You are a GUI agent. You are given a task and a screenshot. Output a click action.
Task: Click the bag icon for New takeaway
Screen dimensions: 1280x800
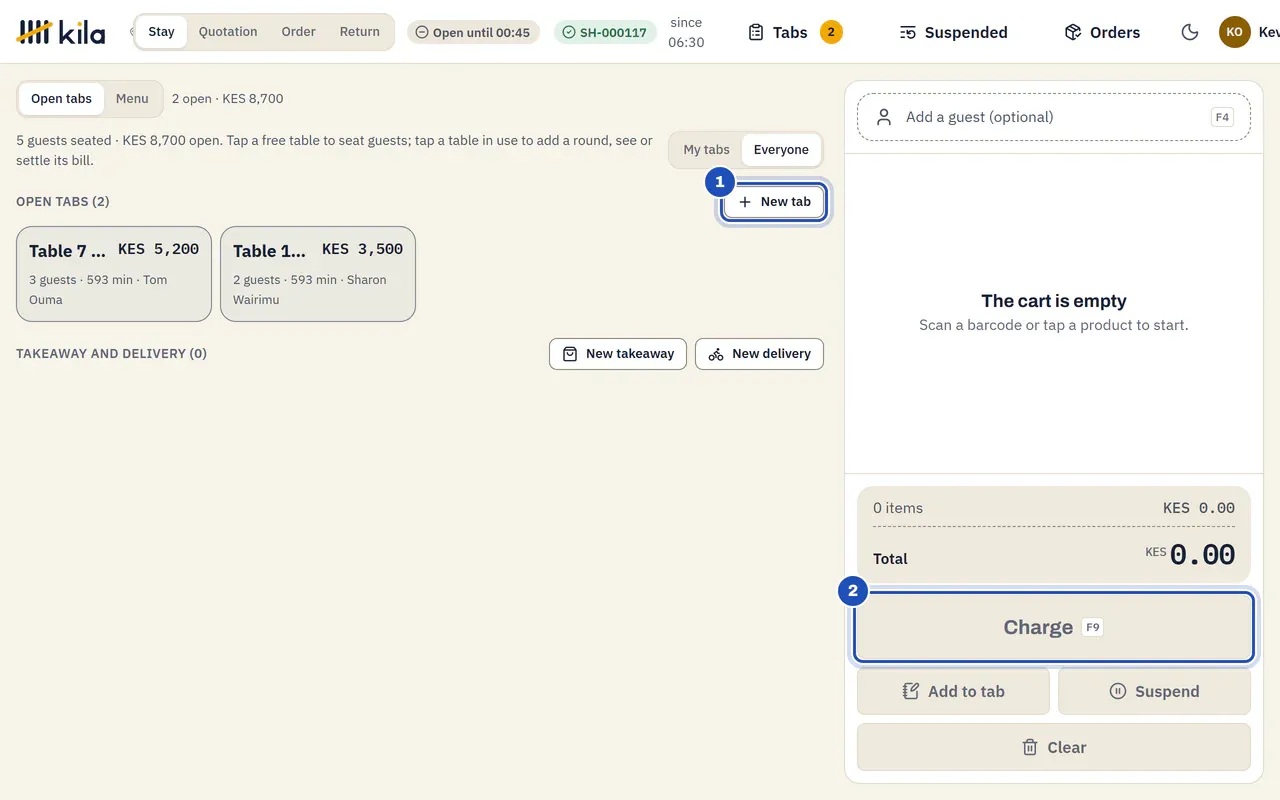[570, 354]
